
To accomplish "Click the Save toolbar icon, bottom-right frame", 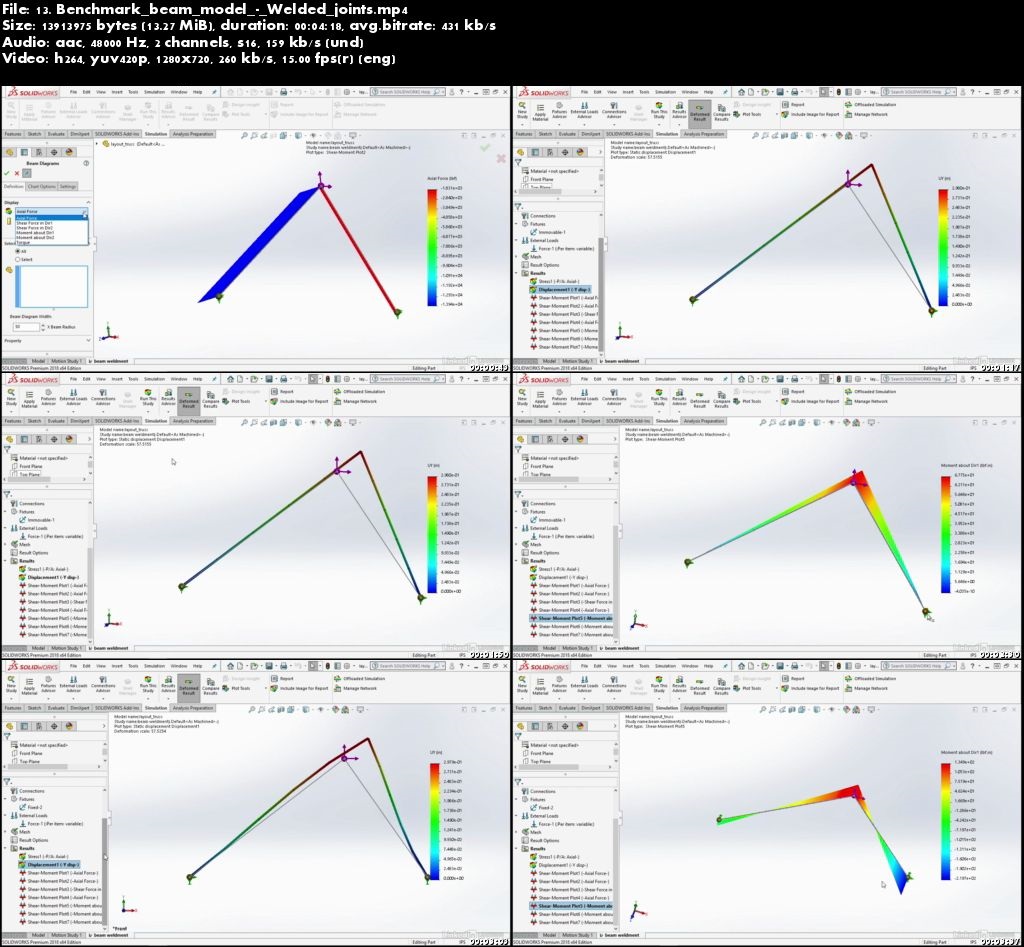I will tap(780, 666).
